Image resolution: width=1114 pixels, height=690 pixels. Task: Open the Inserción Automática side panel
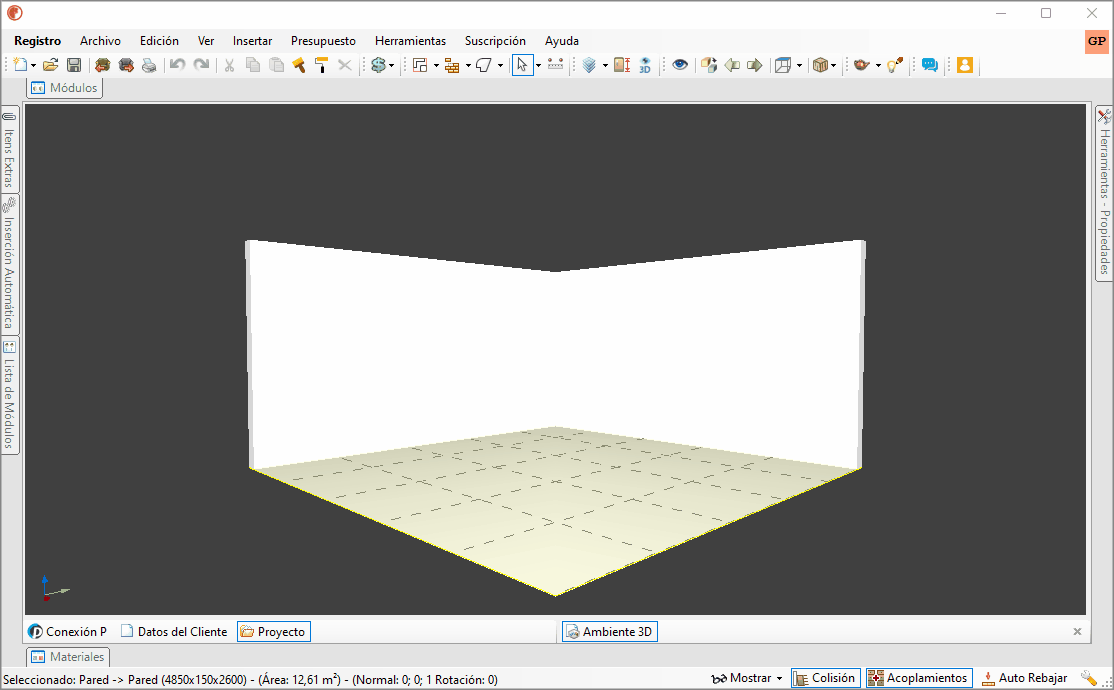(x=9, y=264)
